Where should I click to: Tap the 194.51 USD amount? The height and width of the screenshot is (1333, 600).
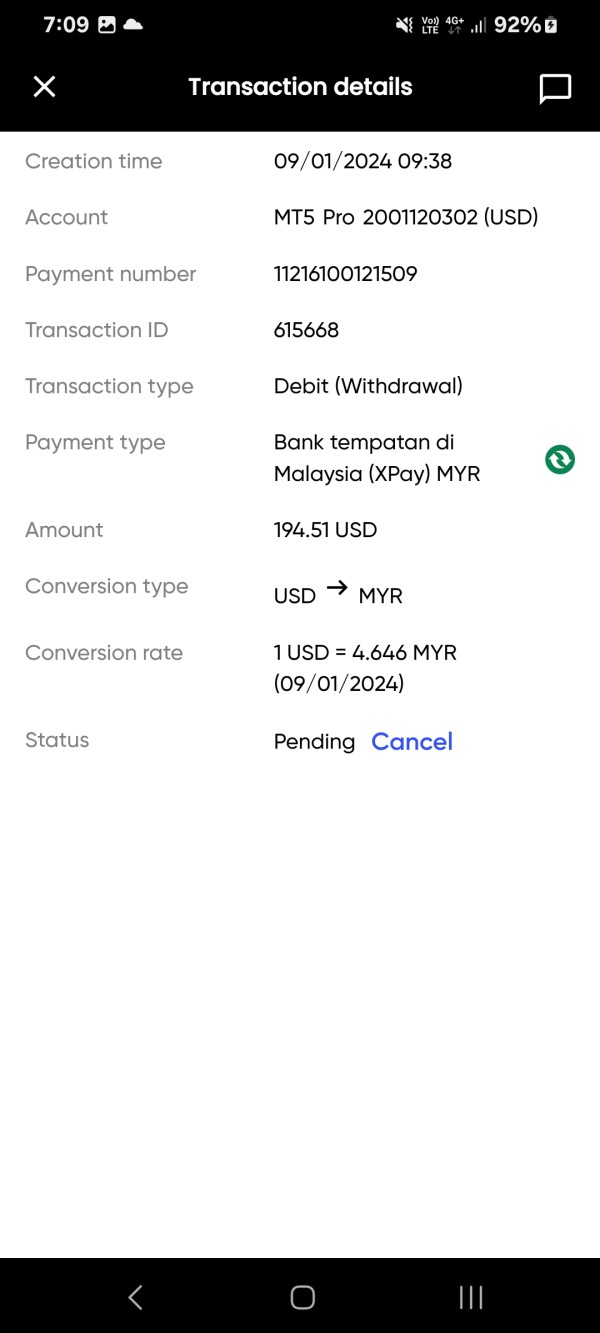pyautogui.click(x=325, y=530)
